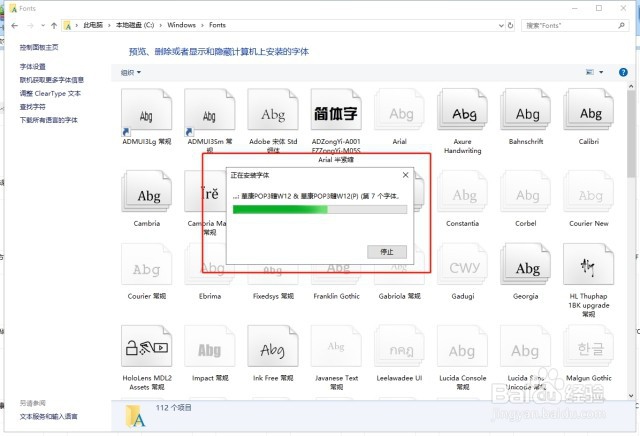This screenshot has height=436, width=640.
Task: Click the scrollbar down arrow
Action: [x=631, y=395]
